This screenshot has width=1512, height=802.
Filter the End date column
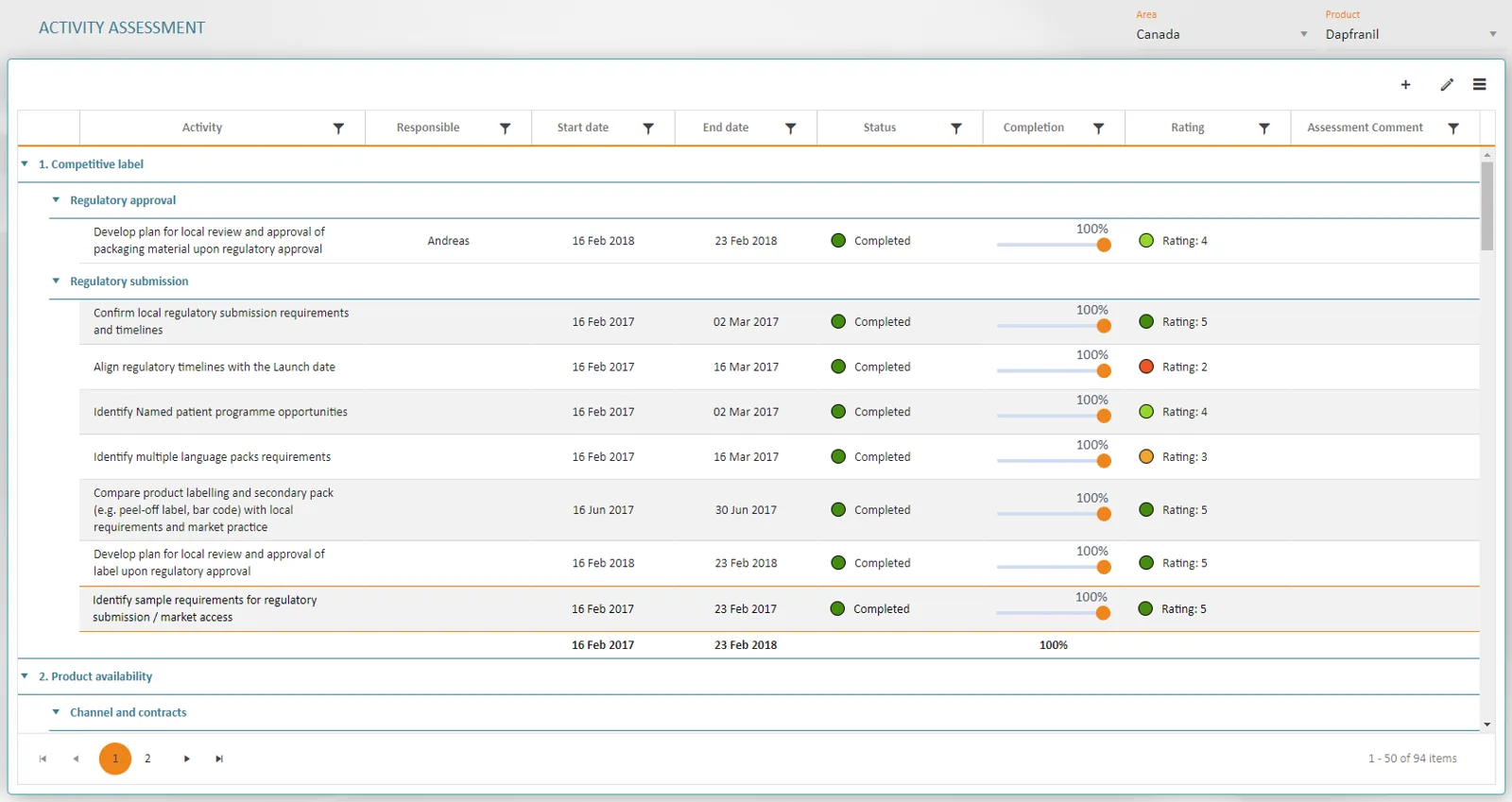pos(791,128)
